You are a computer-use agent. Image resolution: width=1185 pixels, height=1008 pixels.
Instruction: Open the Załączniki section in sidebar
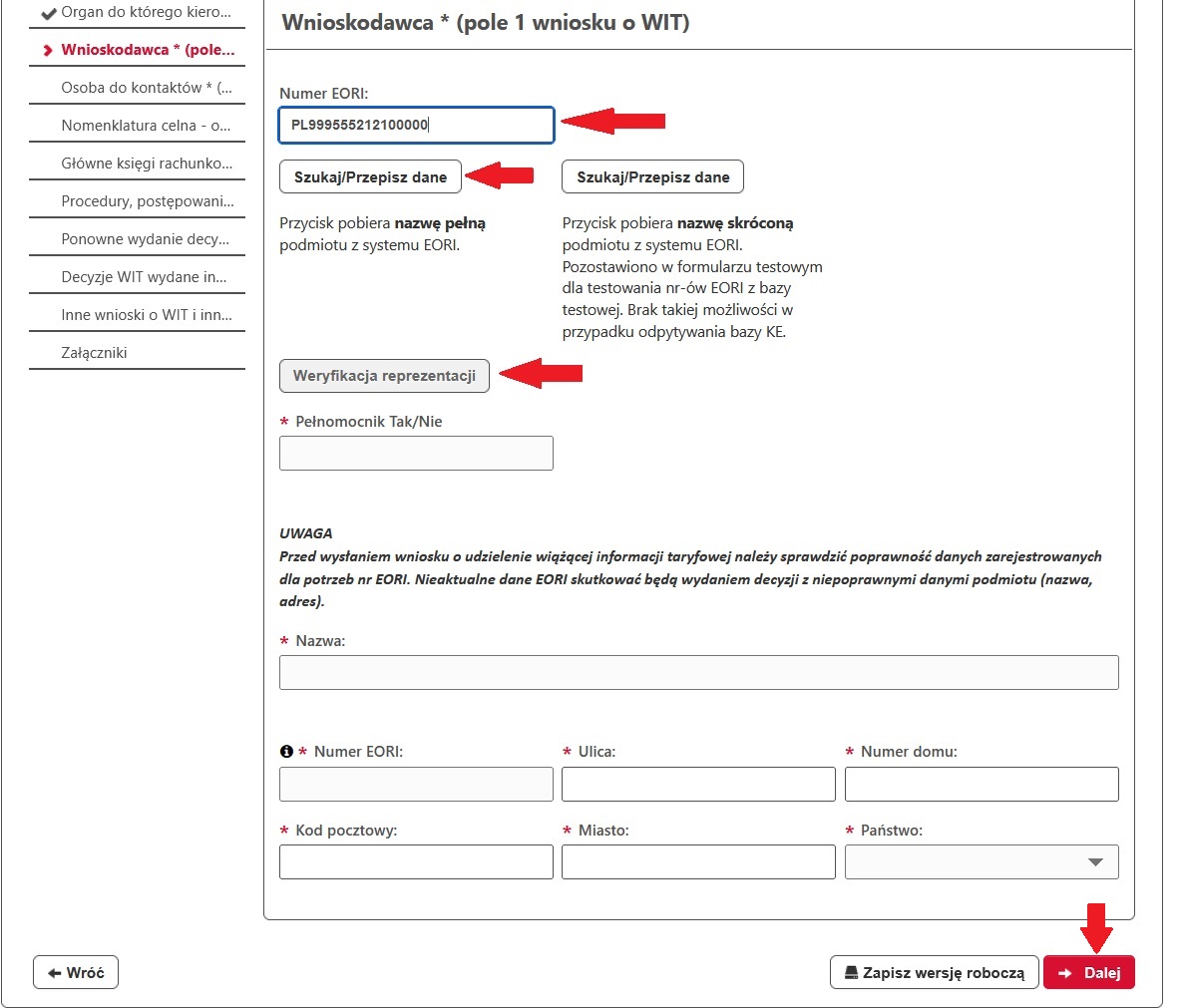coord(94,353)
